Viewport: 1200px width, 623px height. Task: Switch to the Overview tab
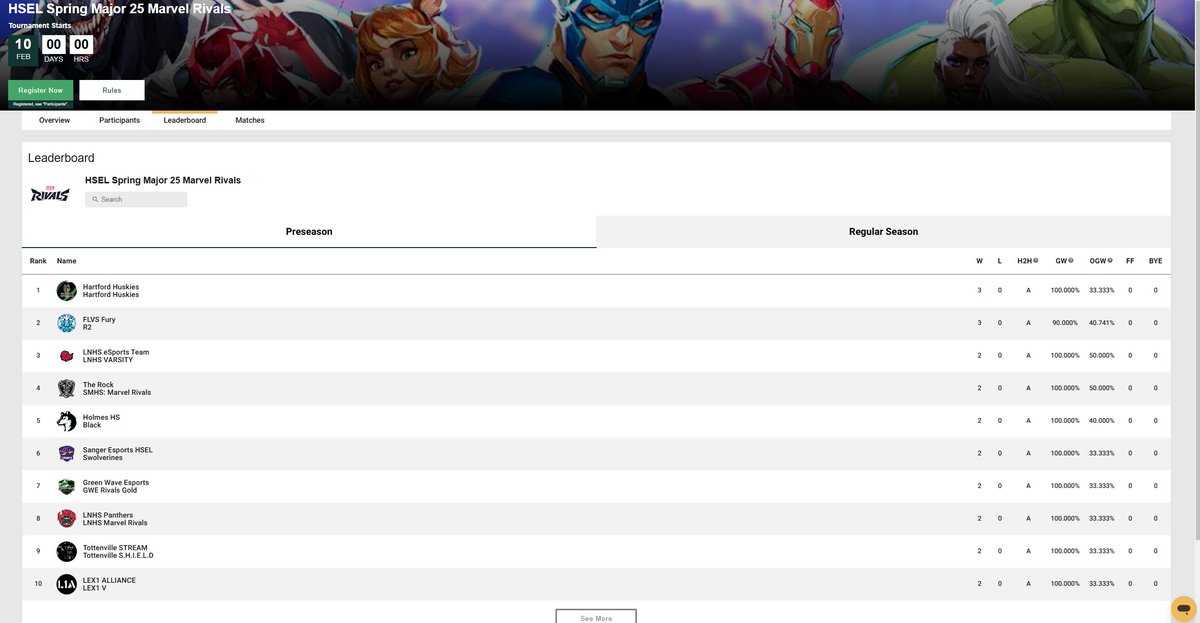[x=55, y=120]
